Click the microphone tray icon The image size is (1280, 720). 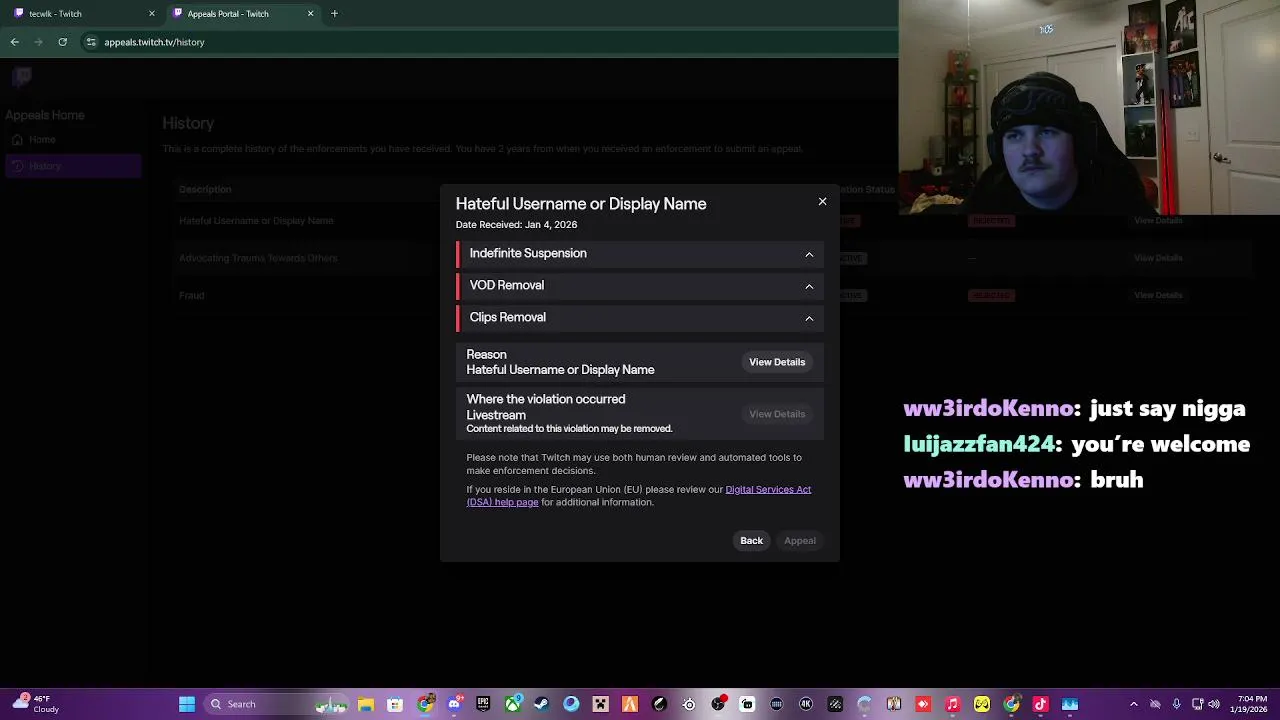pyautogui.click(x=1177, y=704)
